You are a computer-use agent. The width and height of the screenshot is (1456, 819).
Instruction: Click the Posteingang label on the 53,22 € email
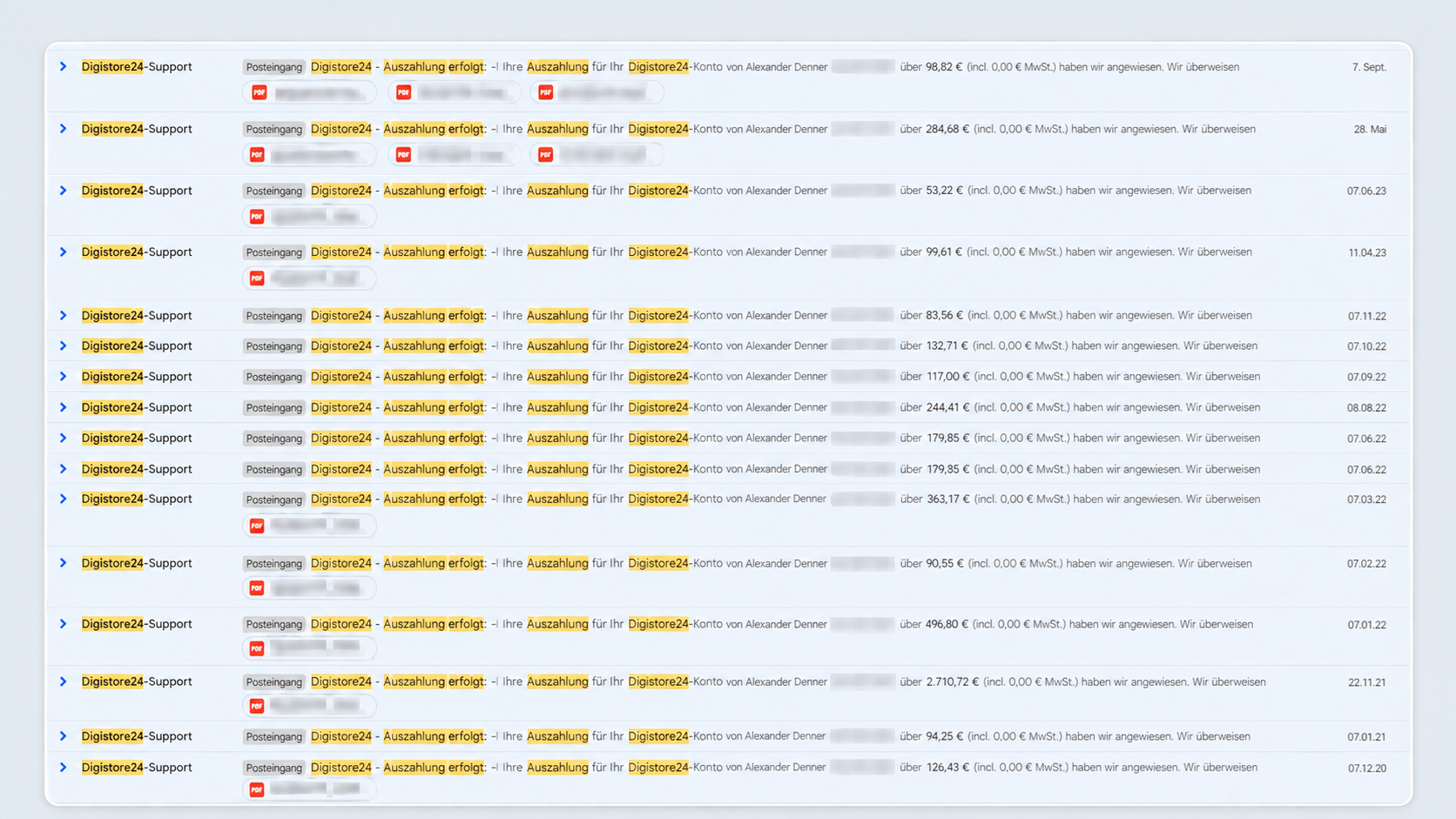coord(273,191)
